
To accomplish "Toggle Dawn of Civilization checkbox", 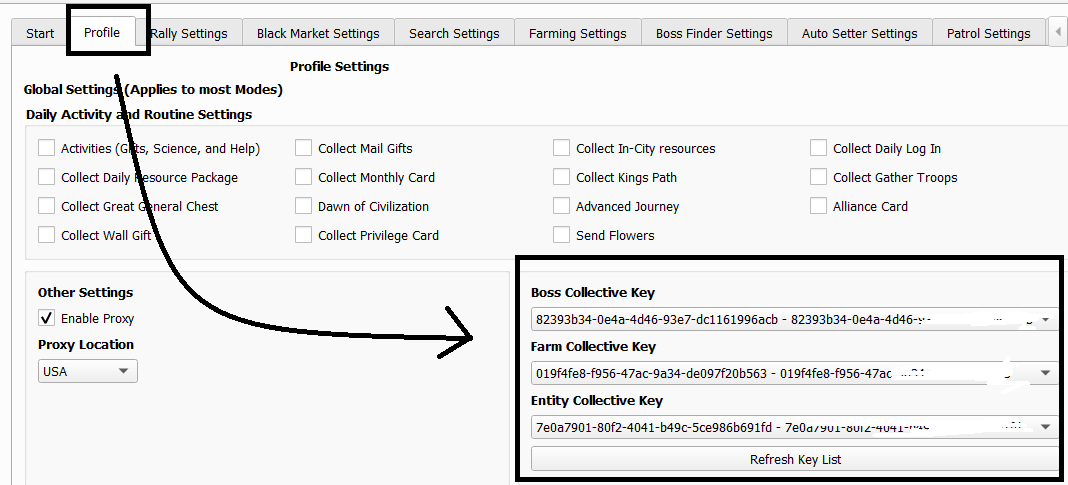I will click(x=304, y=206).
